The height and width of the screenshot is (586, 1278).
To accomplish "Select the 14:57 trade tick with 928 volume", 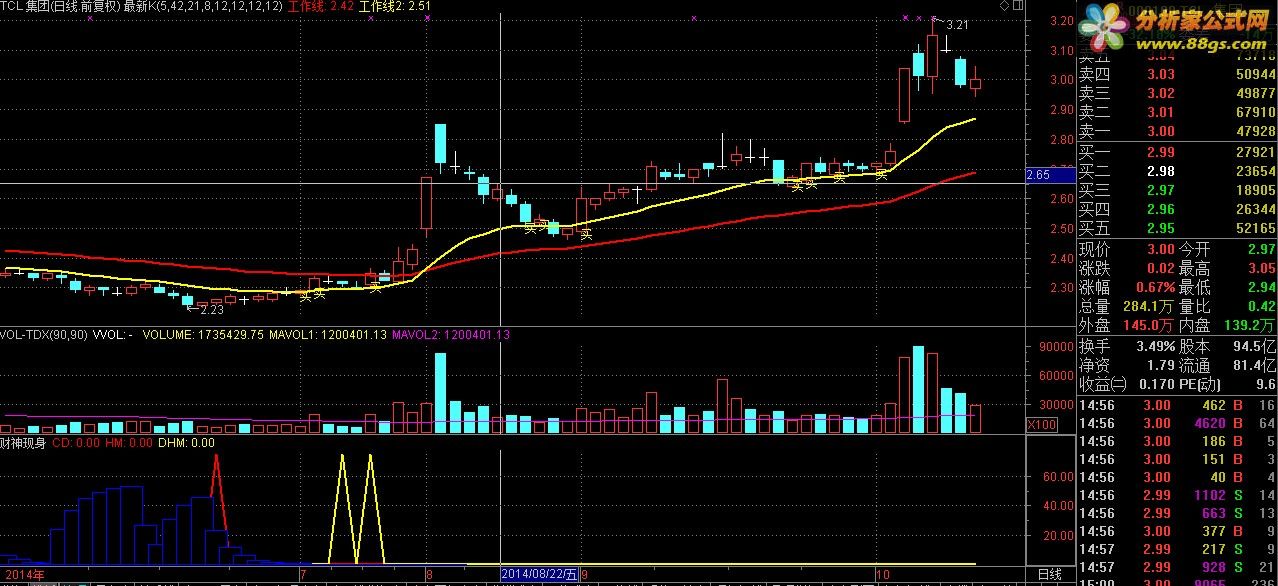I will [x=1176, y=567].
